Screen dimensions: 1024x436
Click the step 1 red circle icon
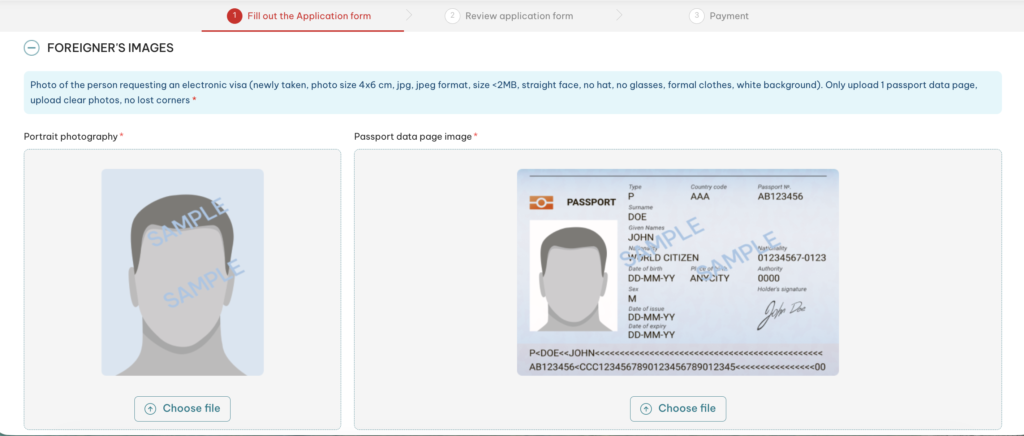(x=234, y=16)
